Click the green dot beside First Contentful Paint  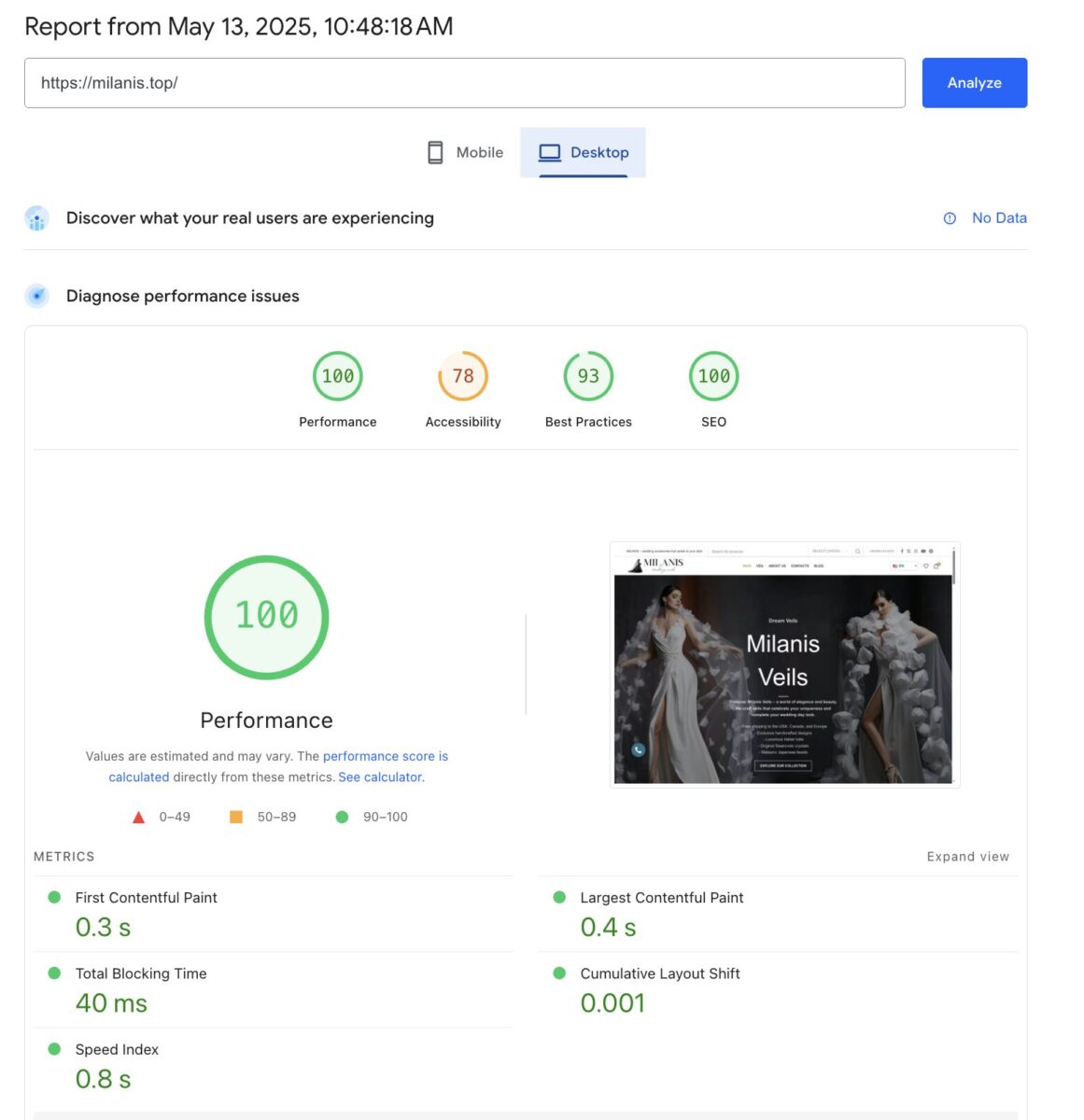click(x=54, y=897)
